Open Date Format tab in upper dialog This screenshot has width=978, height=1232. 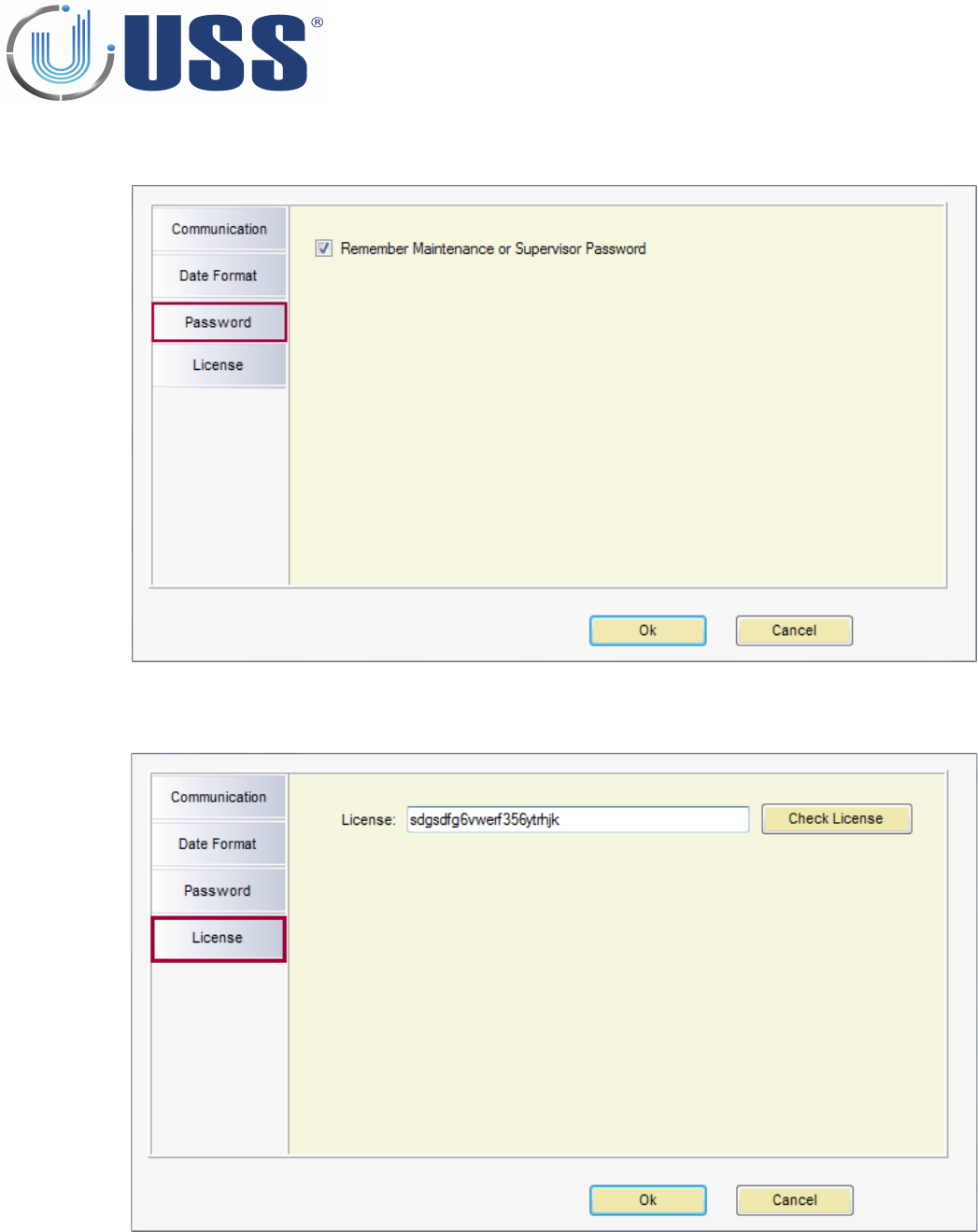click(219, 276)
